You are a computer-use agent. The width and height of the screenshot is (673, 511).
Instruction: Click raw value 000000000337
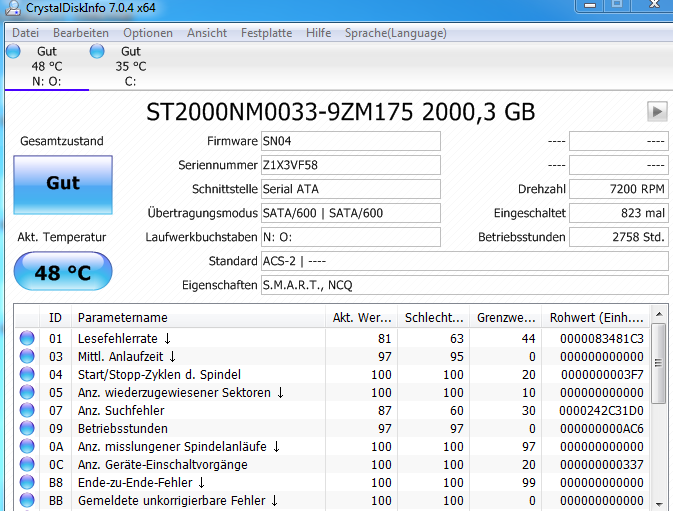tap(602, 465)
